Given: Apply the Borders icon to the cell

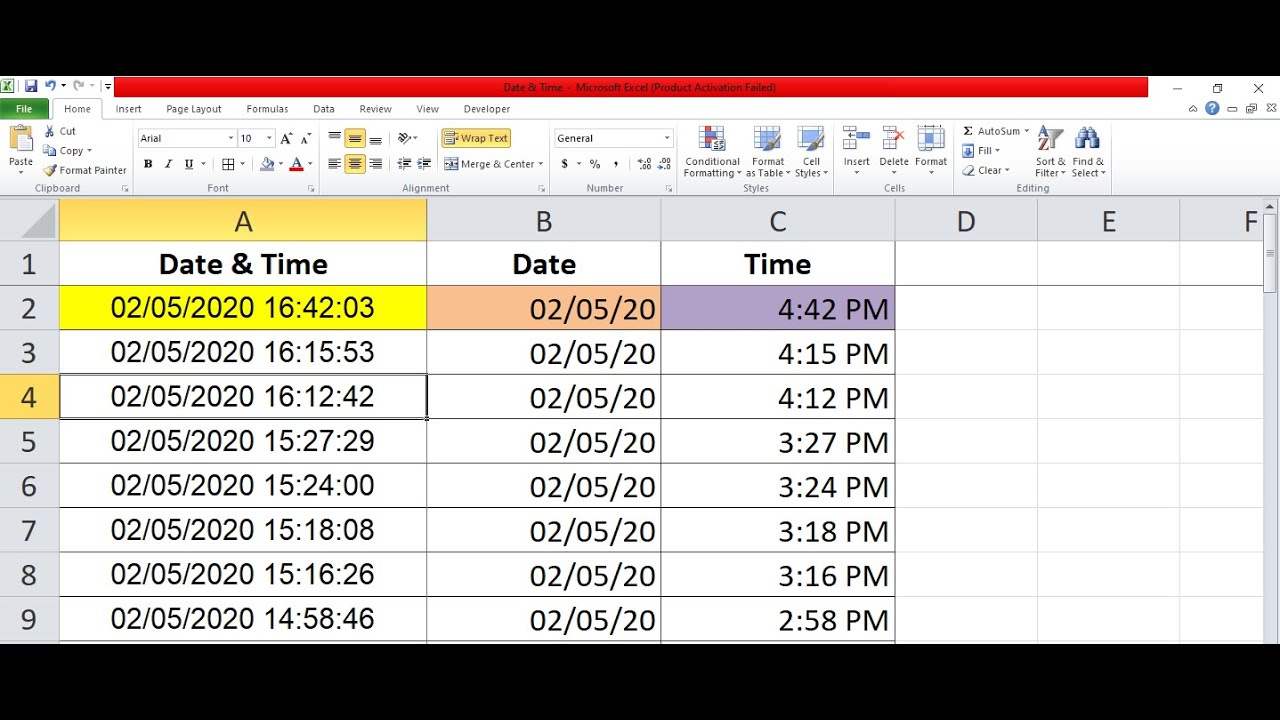Looking at the screenshot, I should click(x=228, y=164).
